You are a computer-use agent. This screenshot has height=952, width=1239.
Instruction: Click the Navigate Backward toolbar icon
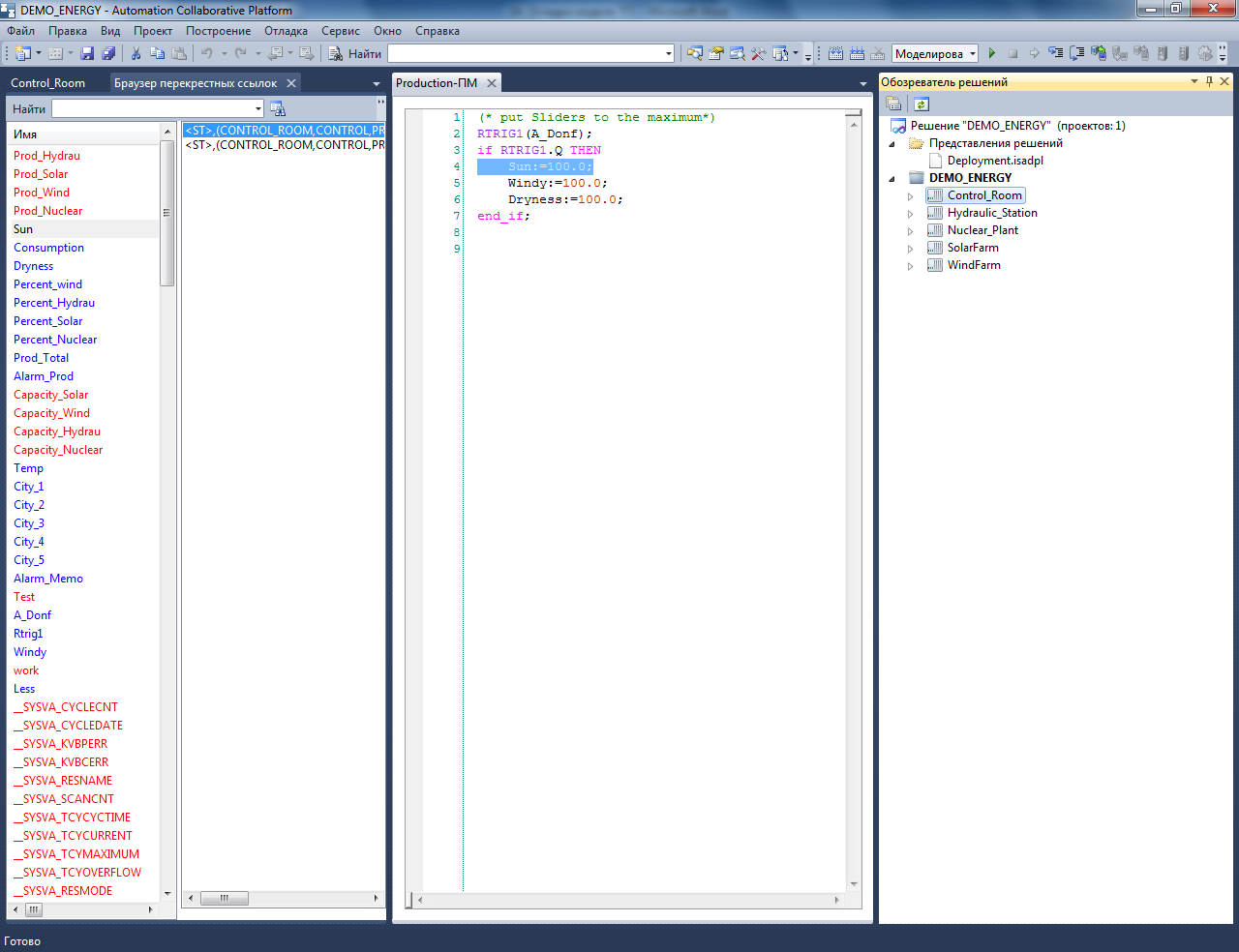click(x=275, y=53)
